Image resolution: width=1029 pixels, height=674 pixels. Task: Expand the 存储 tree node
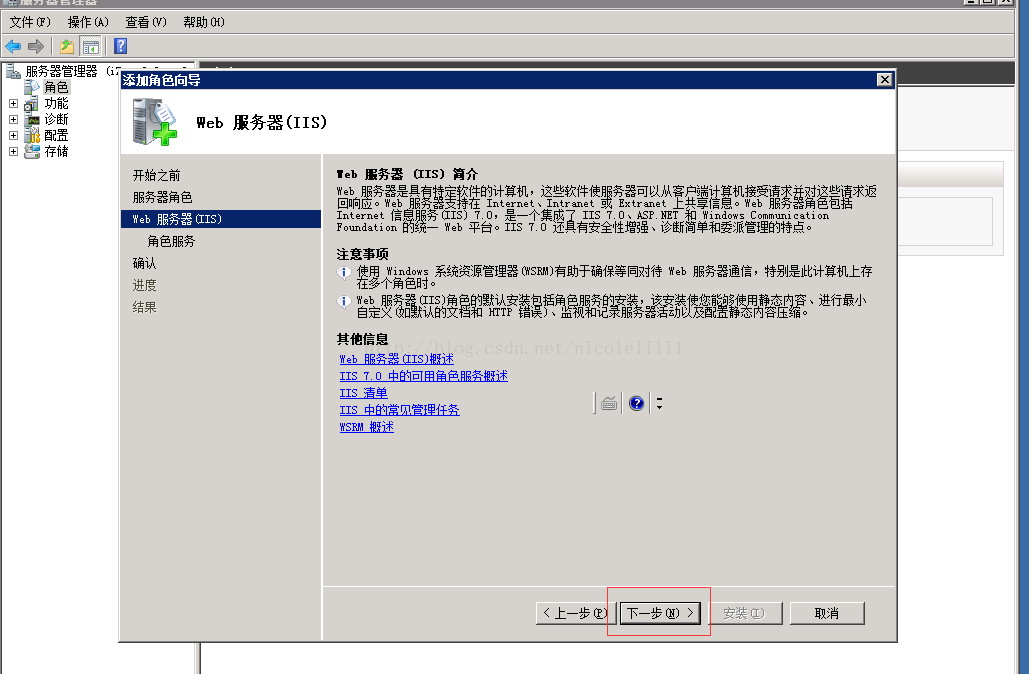(x=13, y=151)
